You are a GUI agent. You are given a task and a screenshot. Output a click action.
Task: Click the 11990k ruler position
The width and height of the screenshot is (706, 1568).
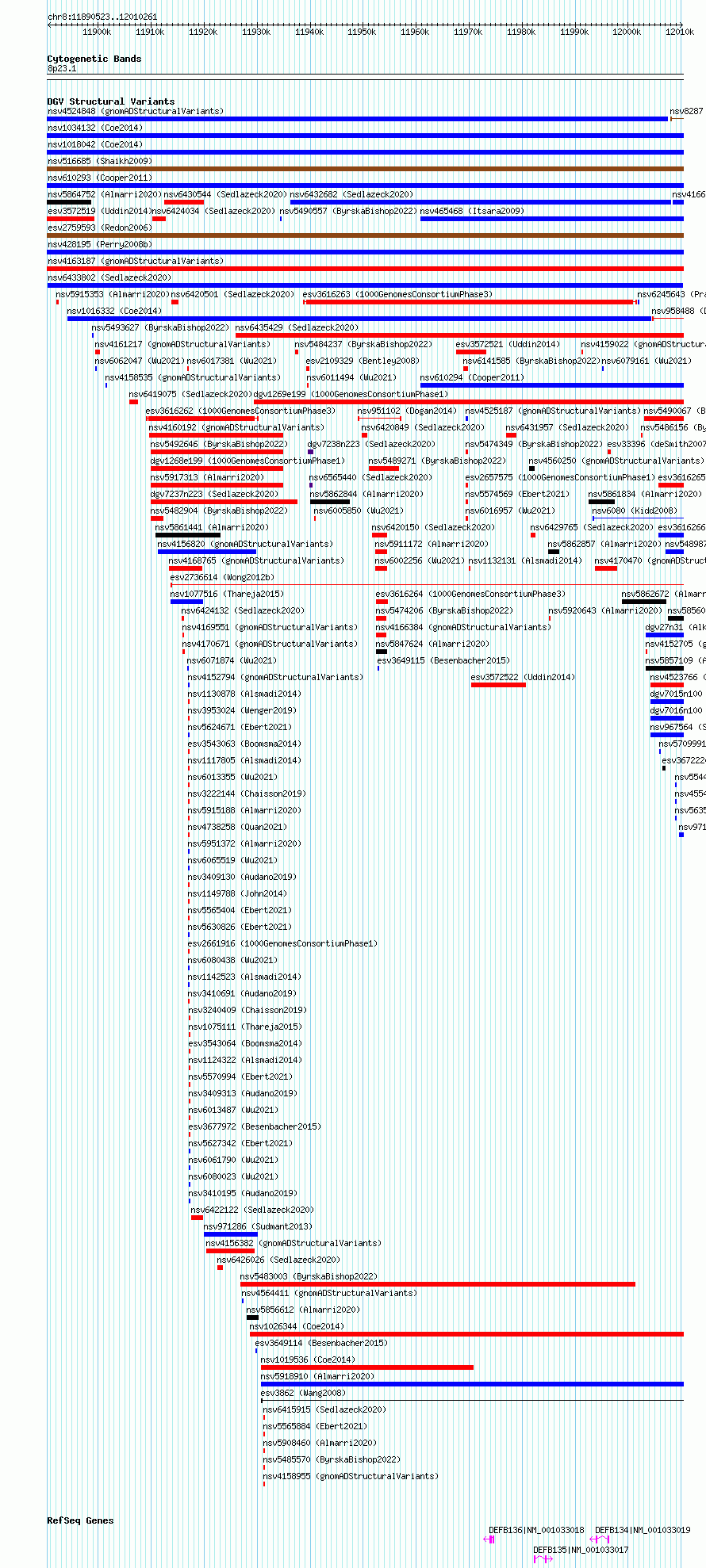[x=574, y=32]
